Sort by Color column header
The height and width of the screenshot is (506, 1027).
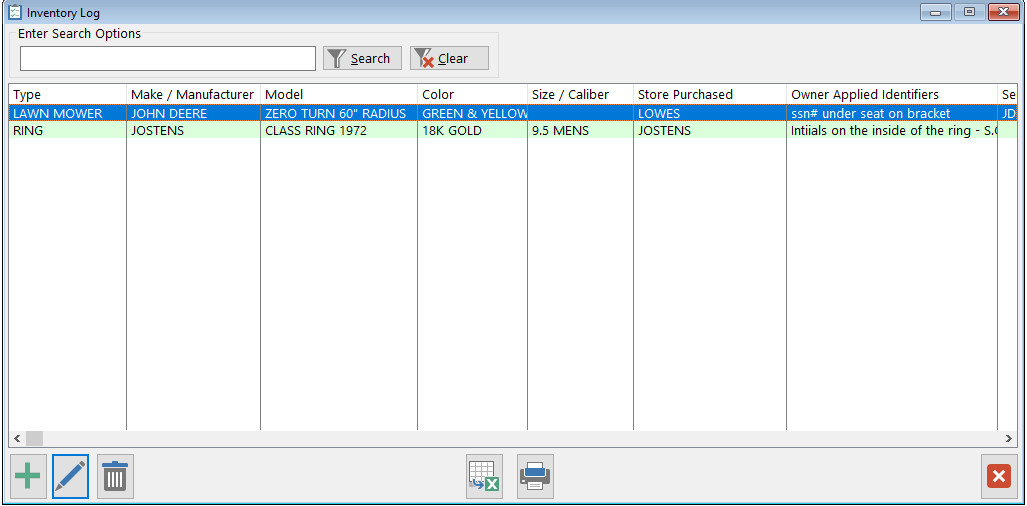(x=472, y=95)
